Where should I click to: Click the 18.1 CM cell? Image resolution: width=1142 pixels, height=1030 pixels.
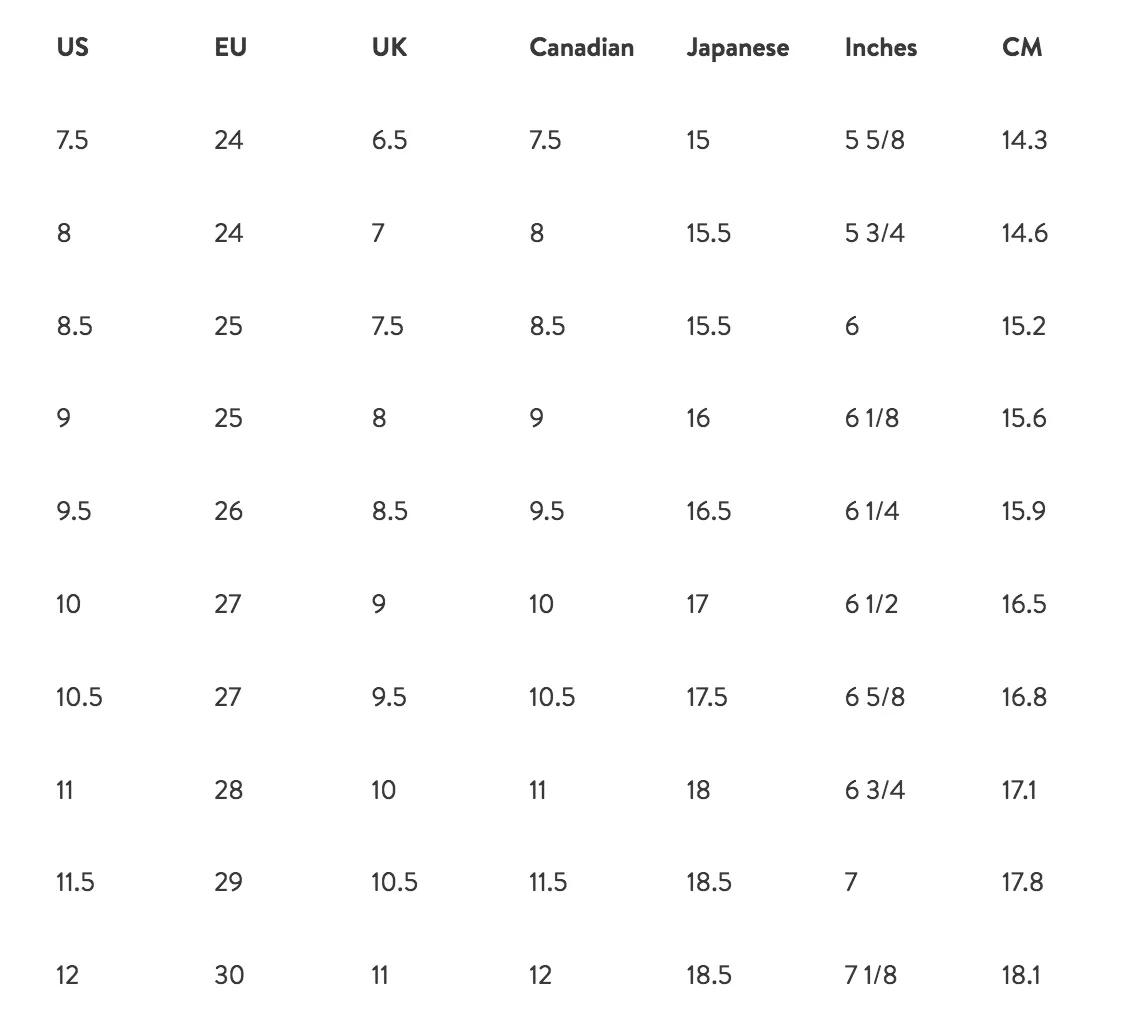[1021, 975]
